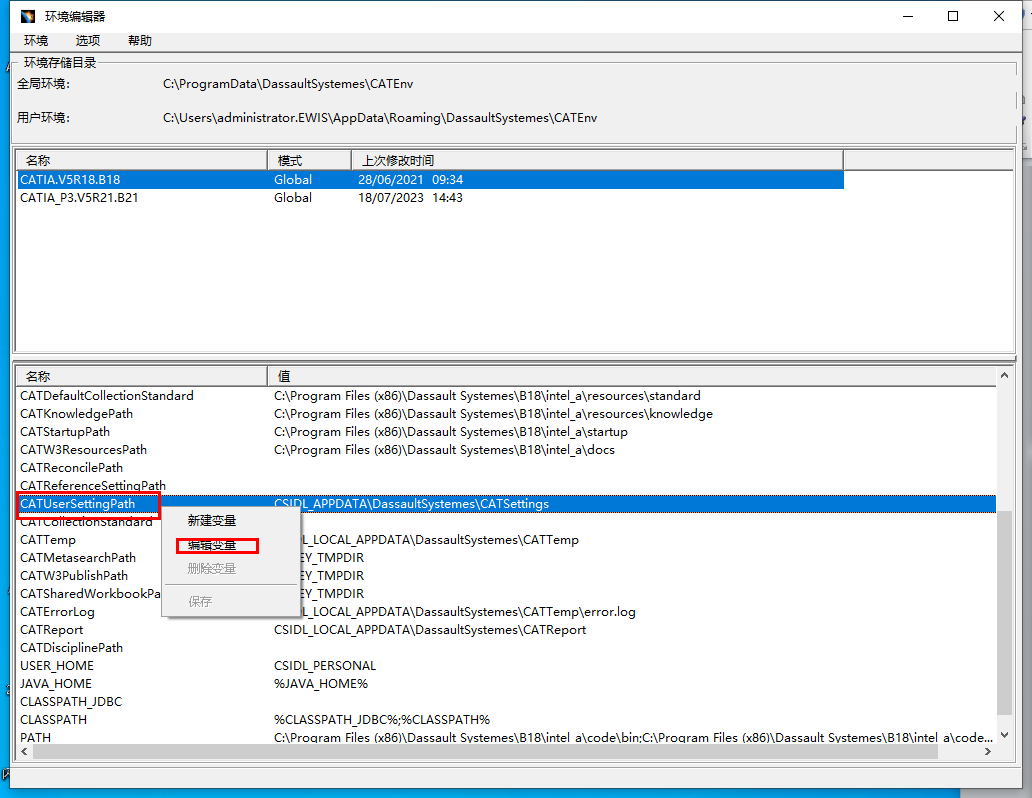Screen dimensions: 1032x798
Task: Select the CATIA_P3.V5R21.B21 environment row
Action: coord(430,198)
